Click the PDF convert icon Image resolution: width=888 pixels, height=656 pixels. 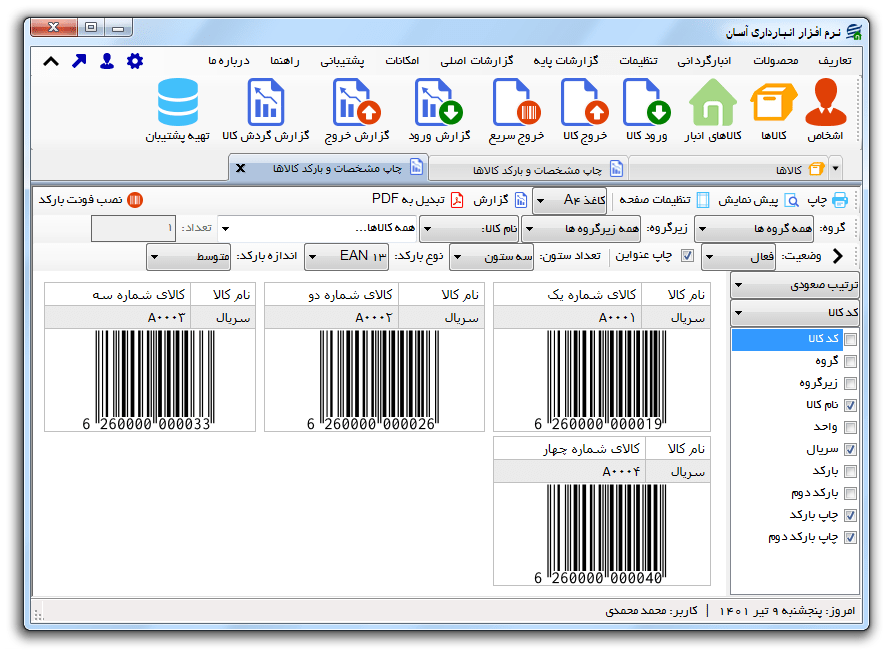457,200
